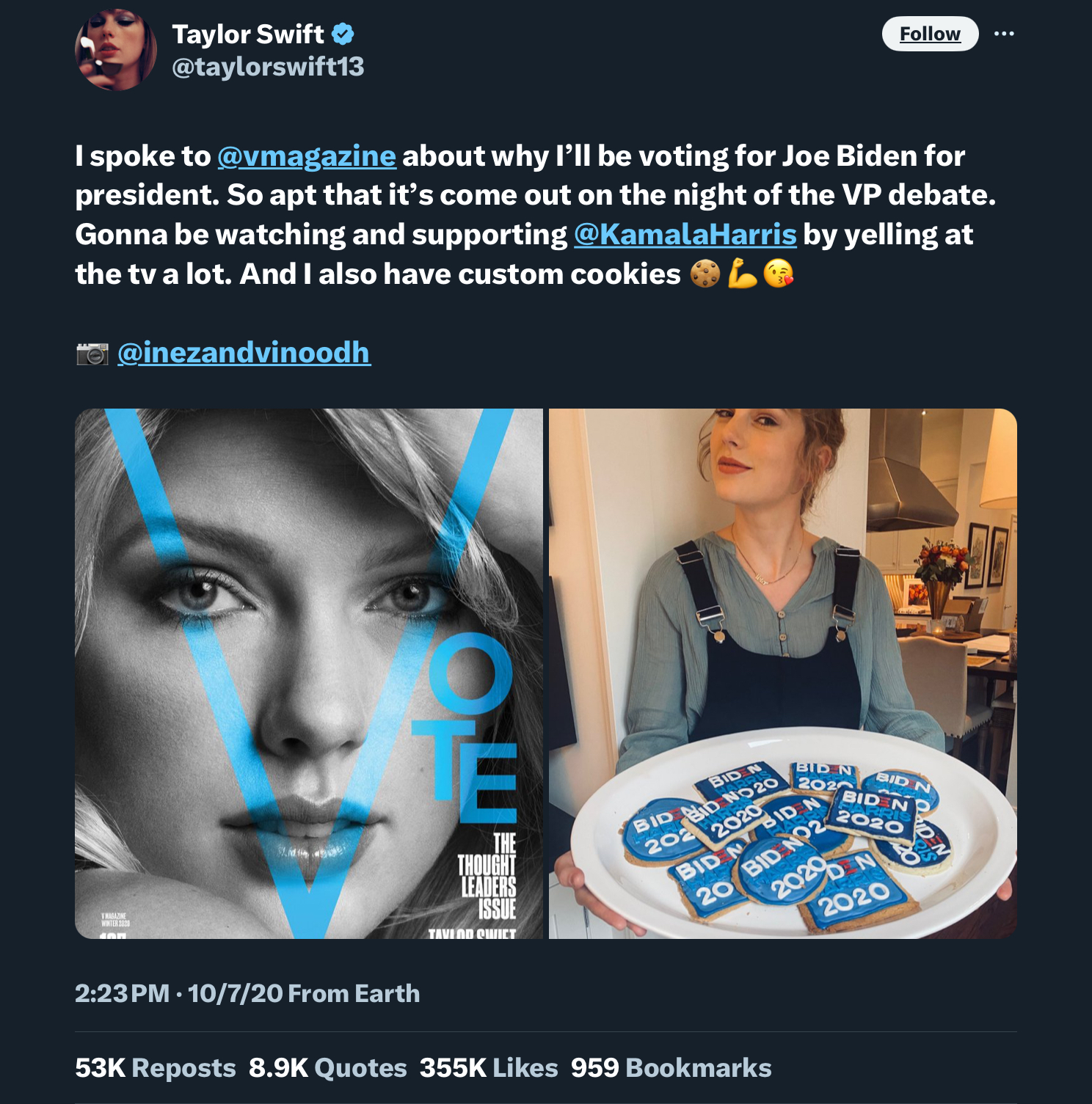View the 53K Reposts list
The width and height of the screenshot is (1092, 1104).
tap(156, 1068)
